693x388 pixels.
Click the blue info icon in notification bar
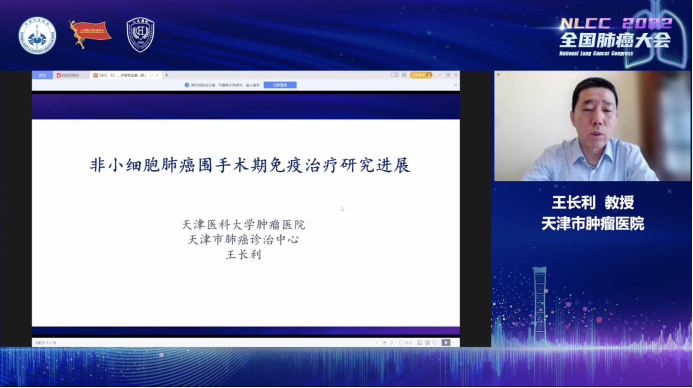187,85
